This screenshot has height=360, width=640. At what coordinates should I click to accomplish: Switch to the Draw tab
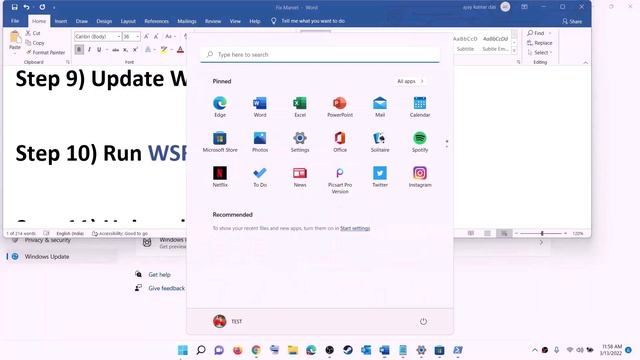[82, 21]
